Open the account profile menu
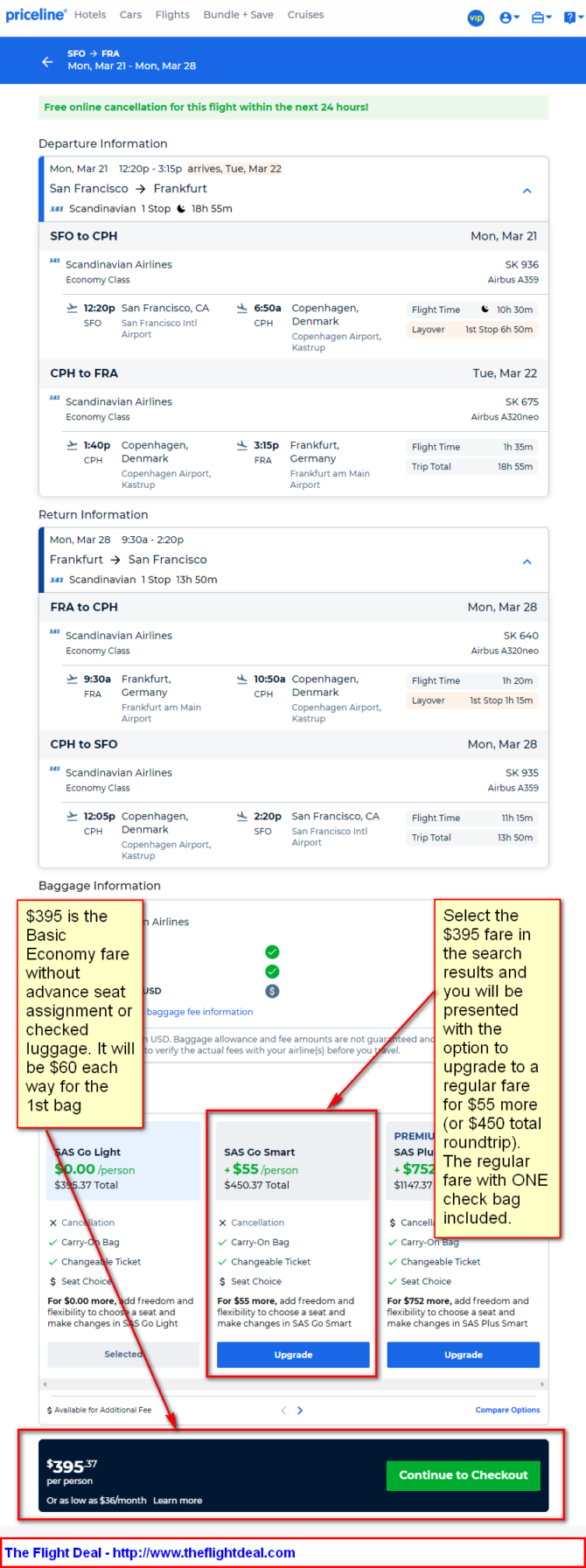This screenshot has height=1568, width=586. click(x=509, y=17)
